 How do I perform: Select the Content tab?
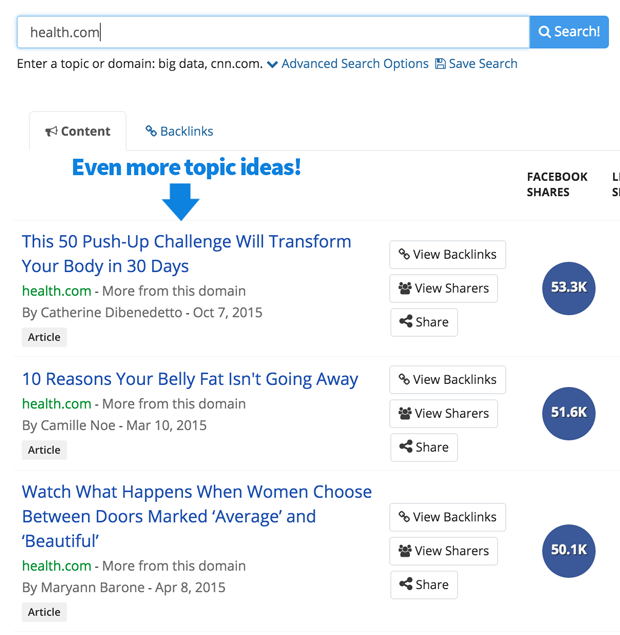78,131
